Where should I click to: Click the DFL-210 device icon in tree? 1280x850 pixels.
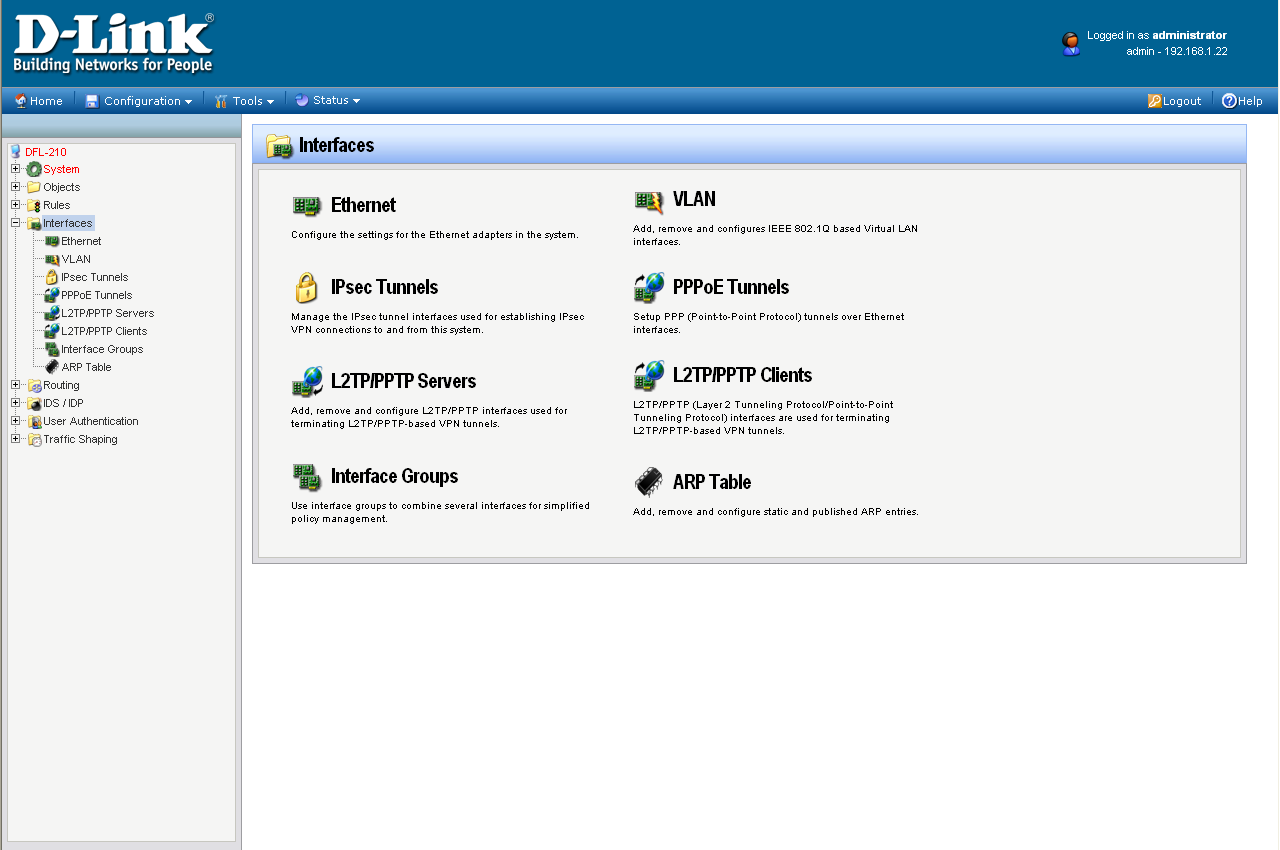coord(16,152)
